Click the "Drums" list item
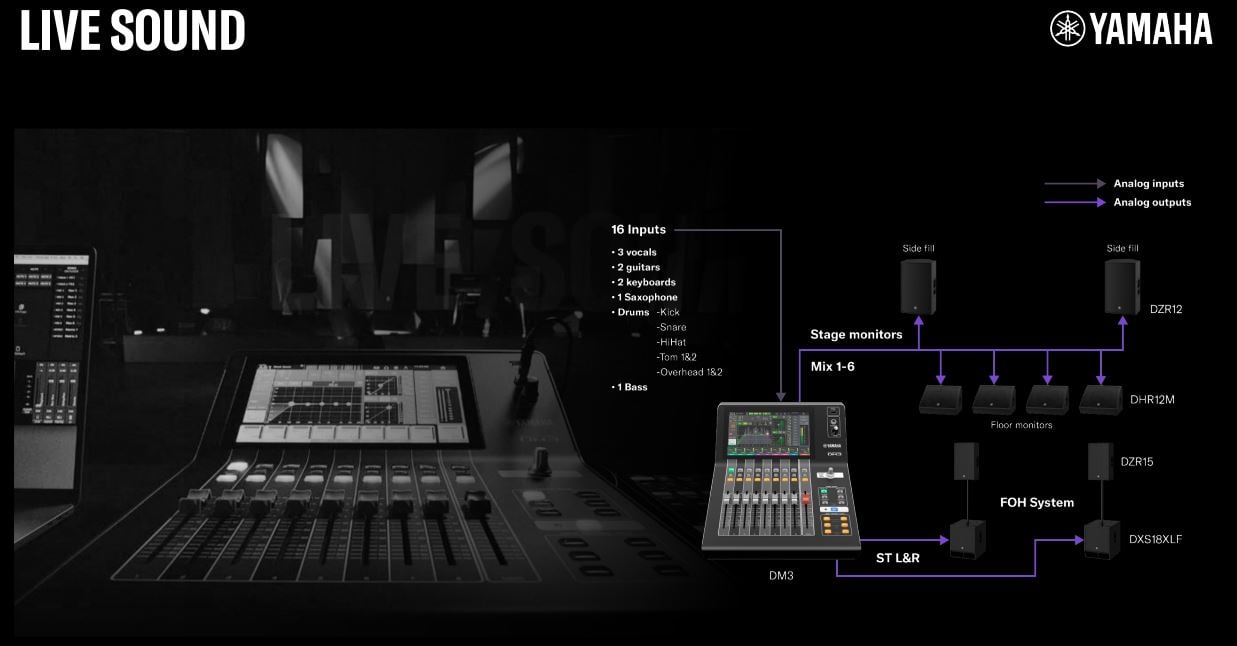Image resolution: width=1237 pixels, height=646 pixels. pos(630,312)
